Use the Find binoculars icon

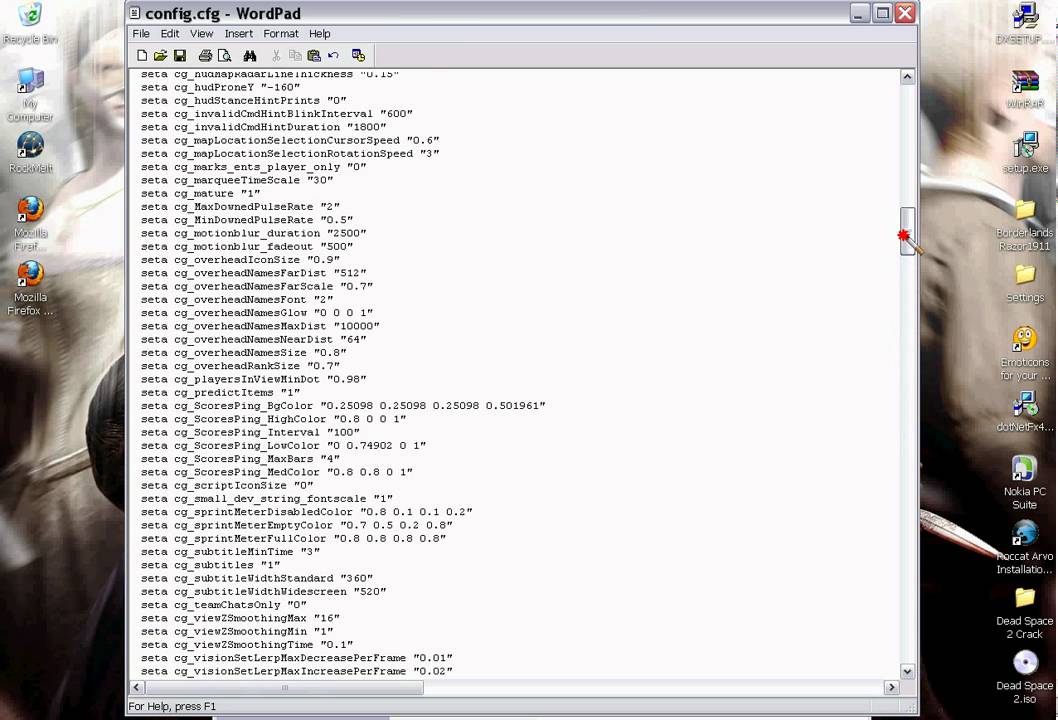[x=250, y=55]
